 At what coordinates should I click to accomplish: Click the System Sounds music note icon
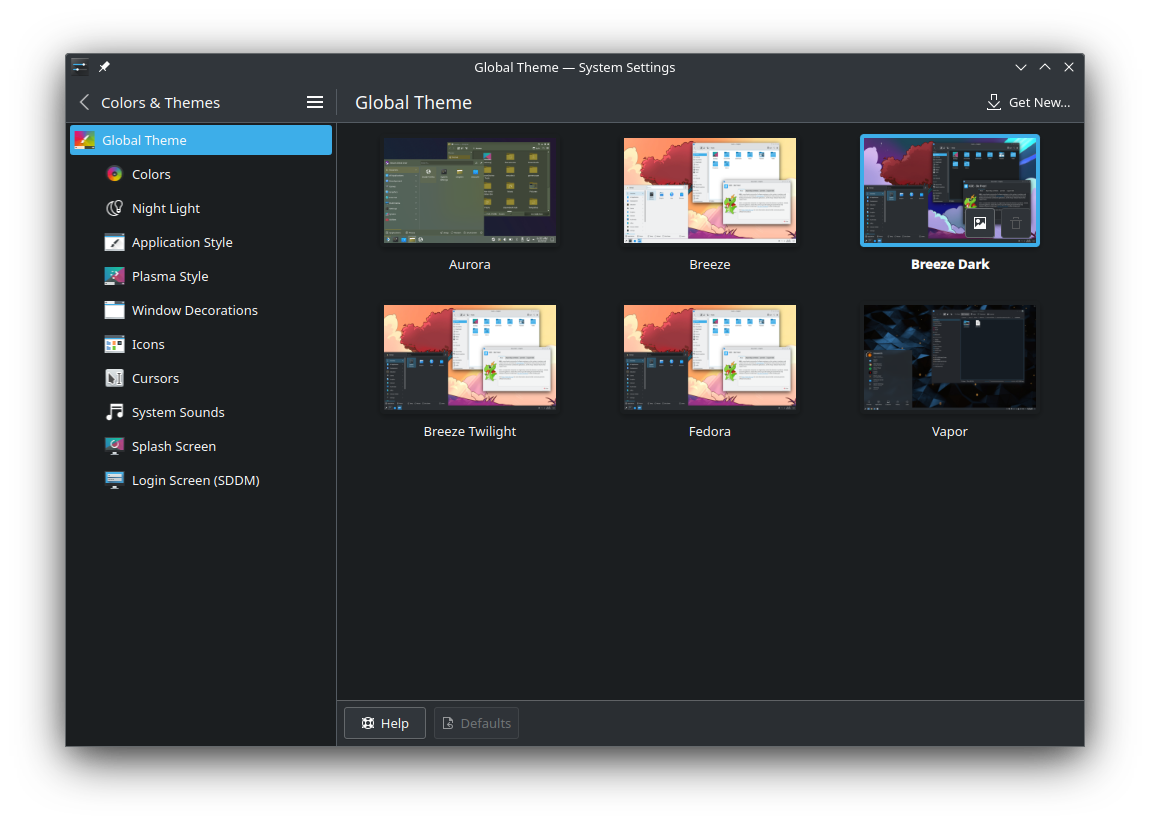click(114, 412)
